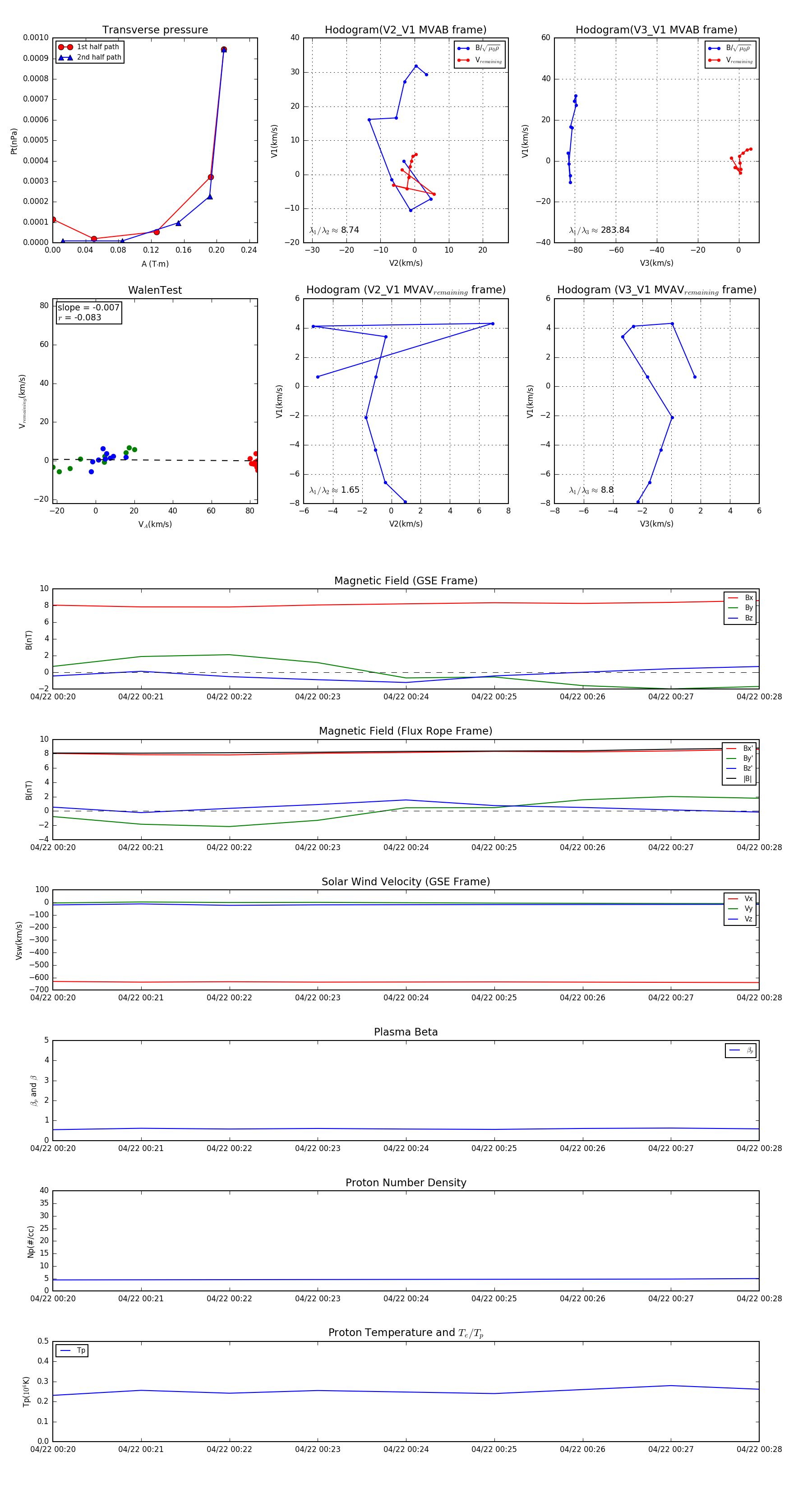Select the "r = -0.083" correlation text

point(80,317)
